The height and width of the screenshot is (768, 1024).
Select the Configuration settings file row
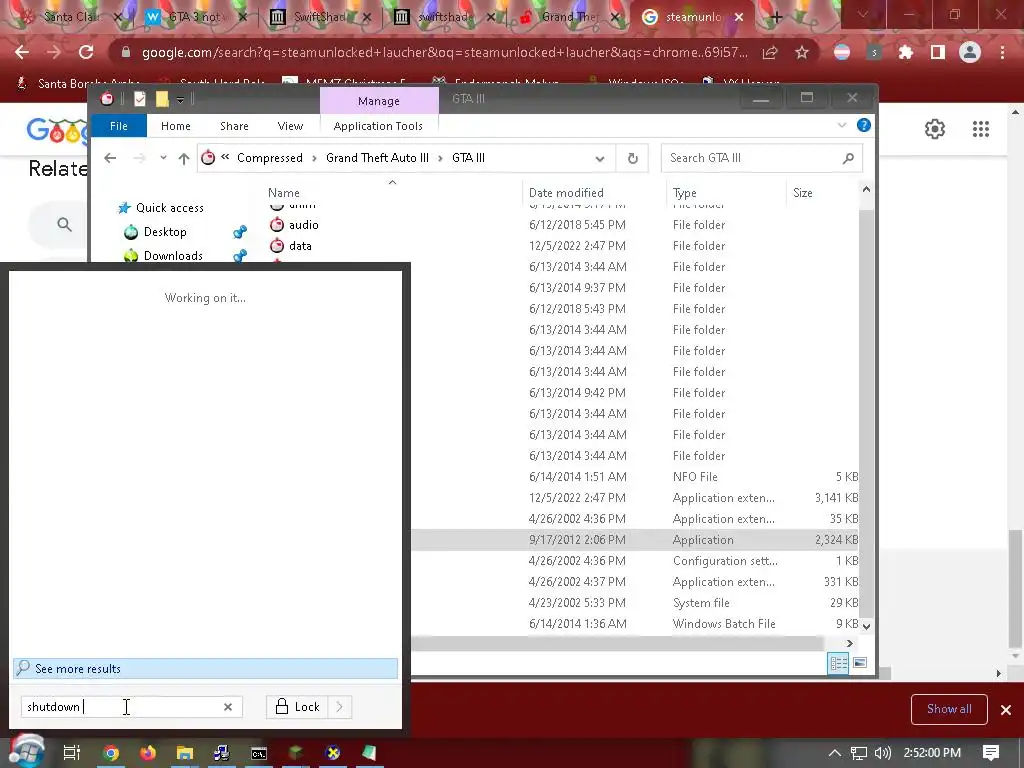tap(635, 561)
